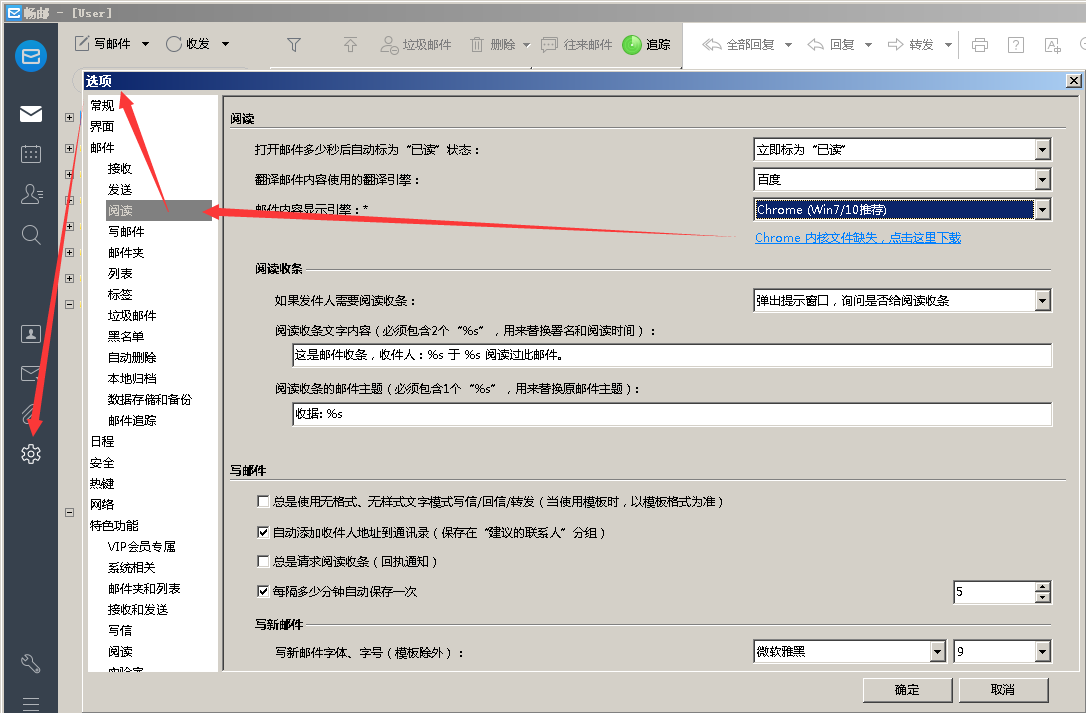Image resolution: width=1086 pixels, height=713 pixels.
Task: Select 写邮件 in the options tree
Action: point(126,231)
